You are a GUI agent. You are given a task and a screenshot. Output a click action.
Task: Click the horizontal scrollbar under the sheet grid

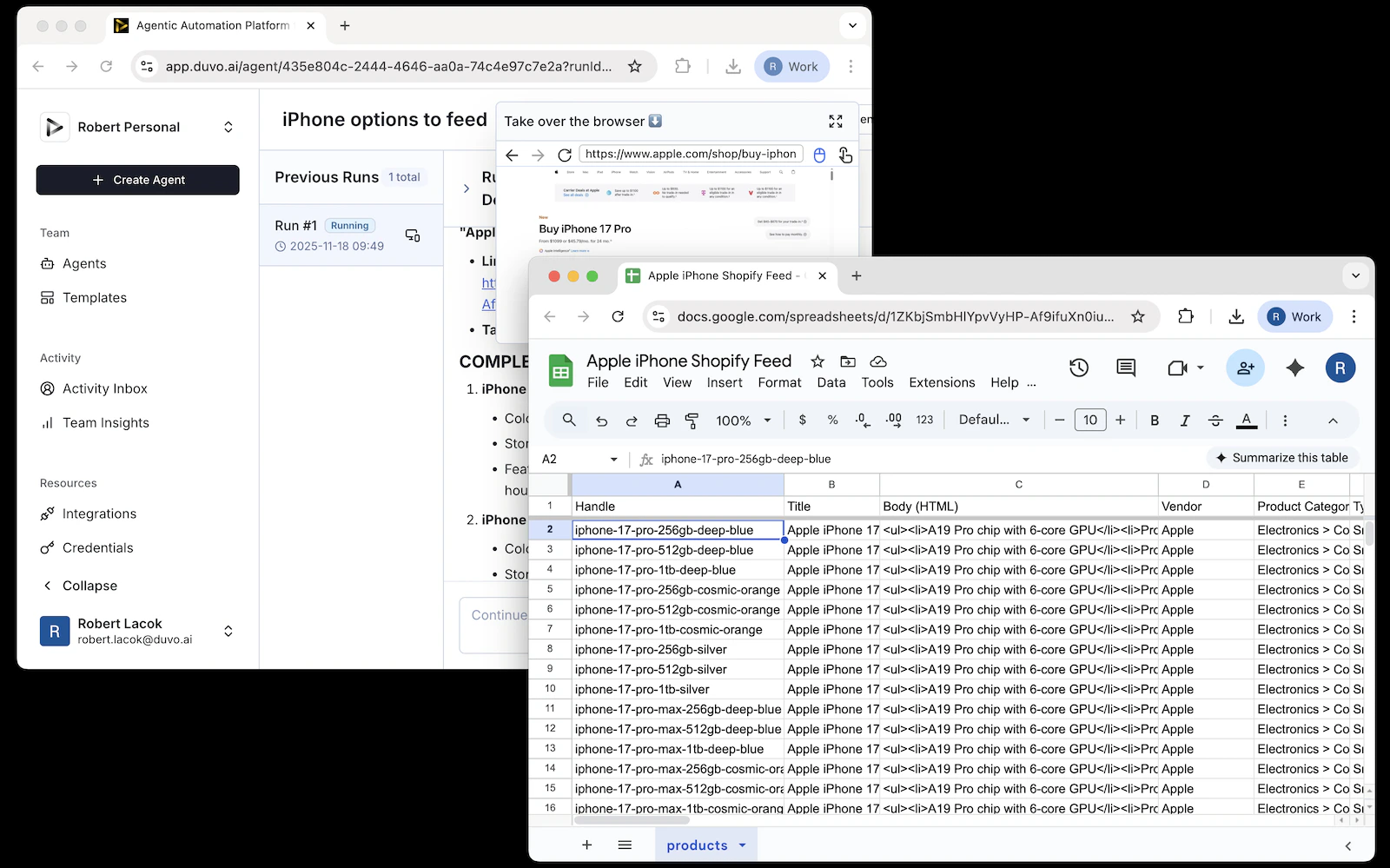tap(632, 820)
